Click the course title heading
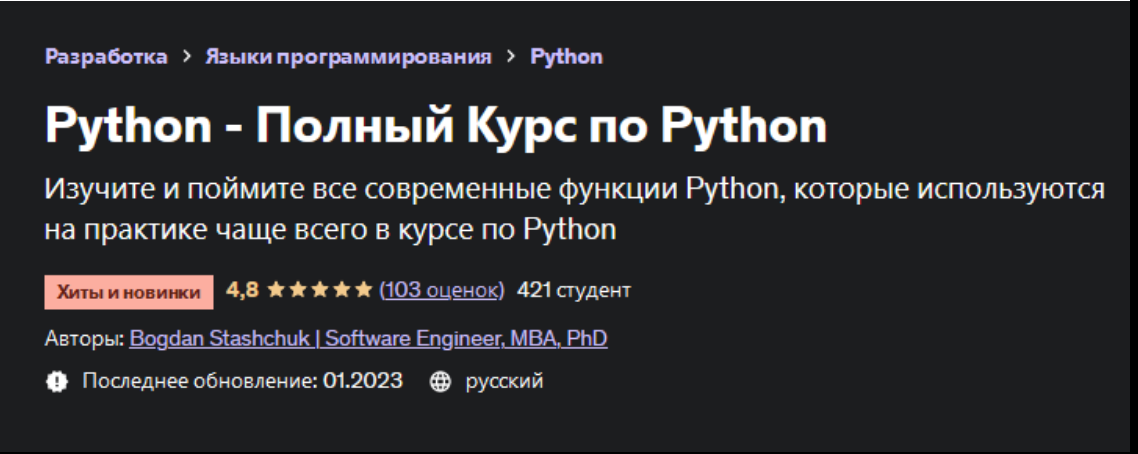Screen dimensions: 1138x454 click(436, 125)
